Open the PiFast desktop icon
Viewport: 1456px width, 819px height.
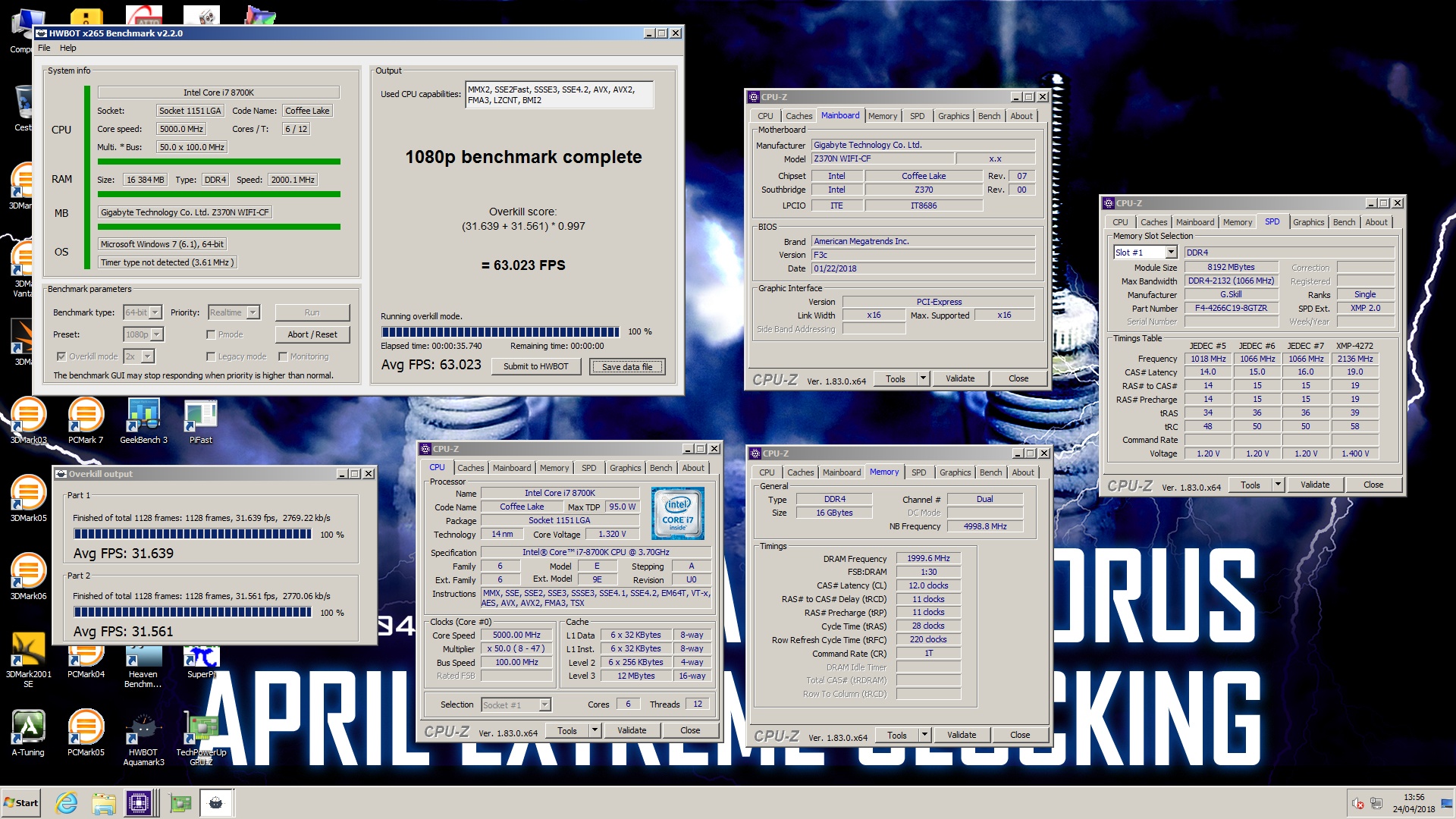tap(201, 420)
